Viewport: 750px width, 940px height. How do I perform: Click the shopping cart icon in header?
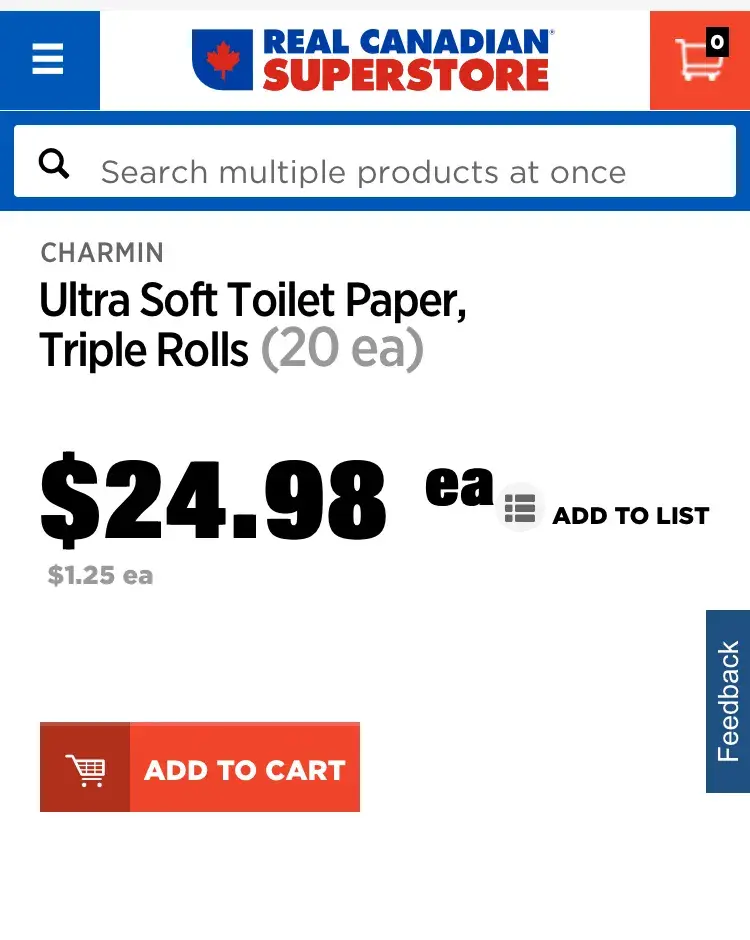697,61
